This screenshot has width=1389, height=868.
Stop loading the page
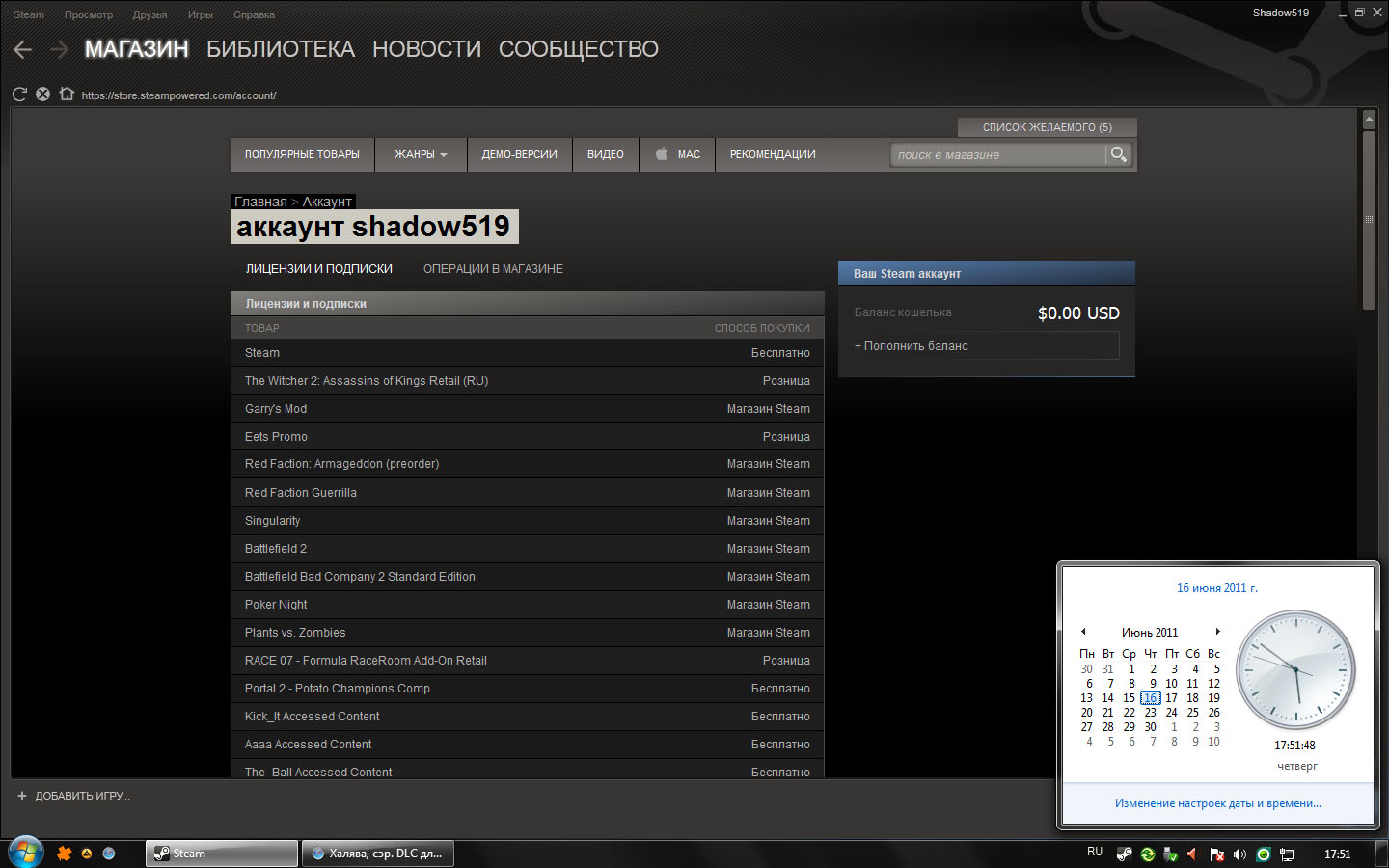tap(42, 95)
